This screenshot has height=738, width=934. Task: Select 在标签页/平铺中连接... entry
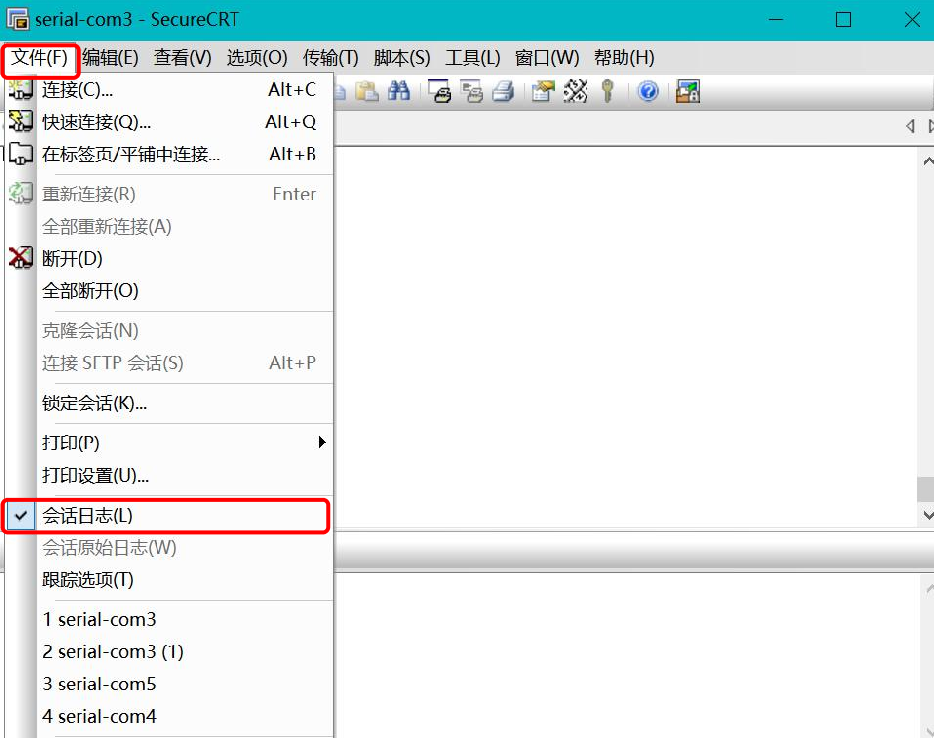tap(169, 154)
